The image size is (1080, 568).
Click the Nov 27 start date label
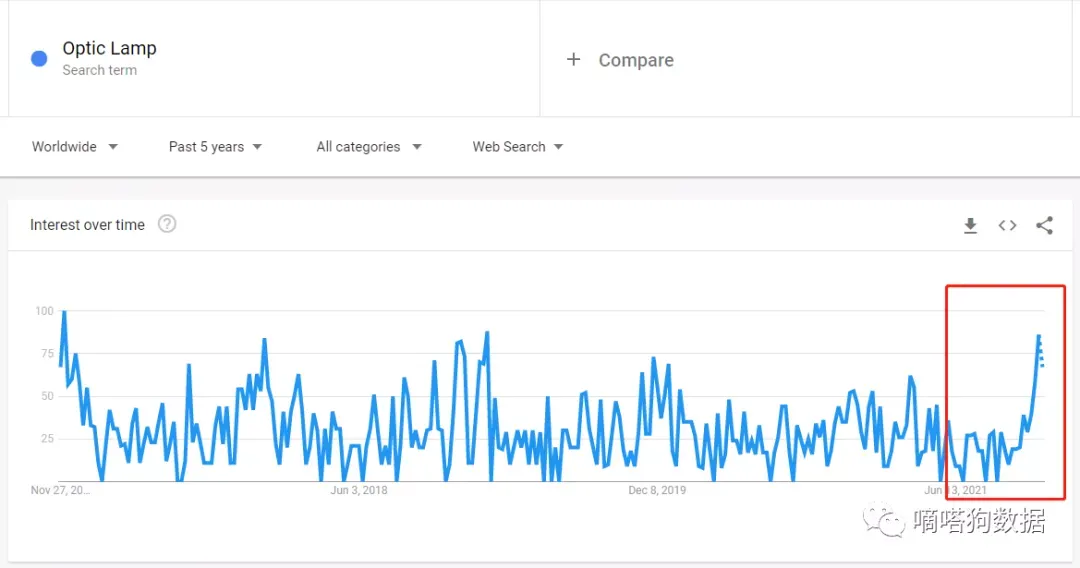point(61,490)
